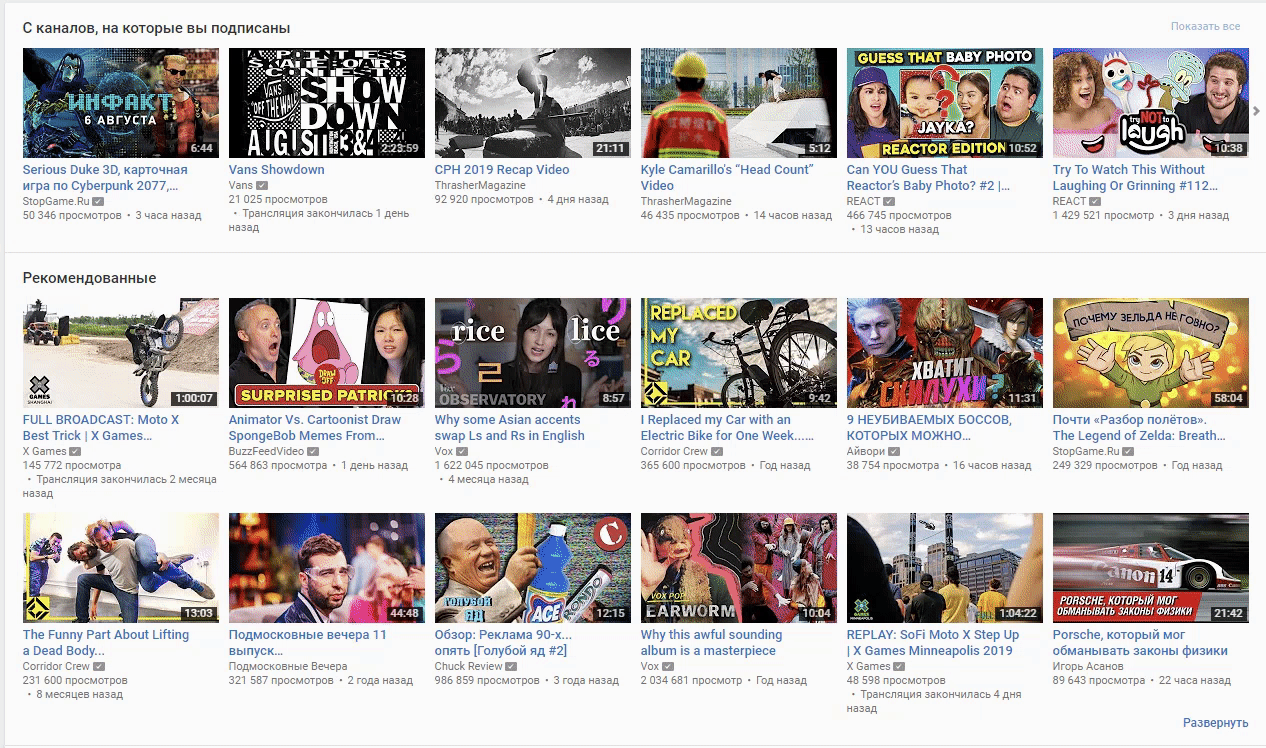
Task: Open the Serious Duke 3D video thumbnail
Action: (x=121, y=103)
